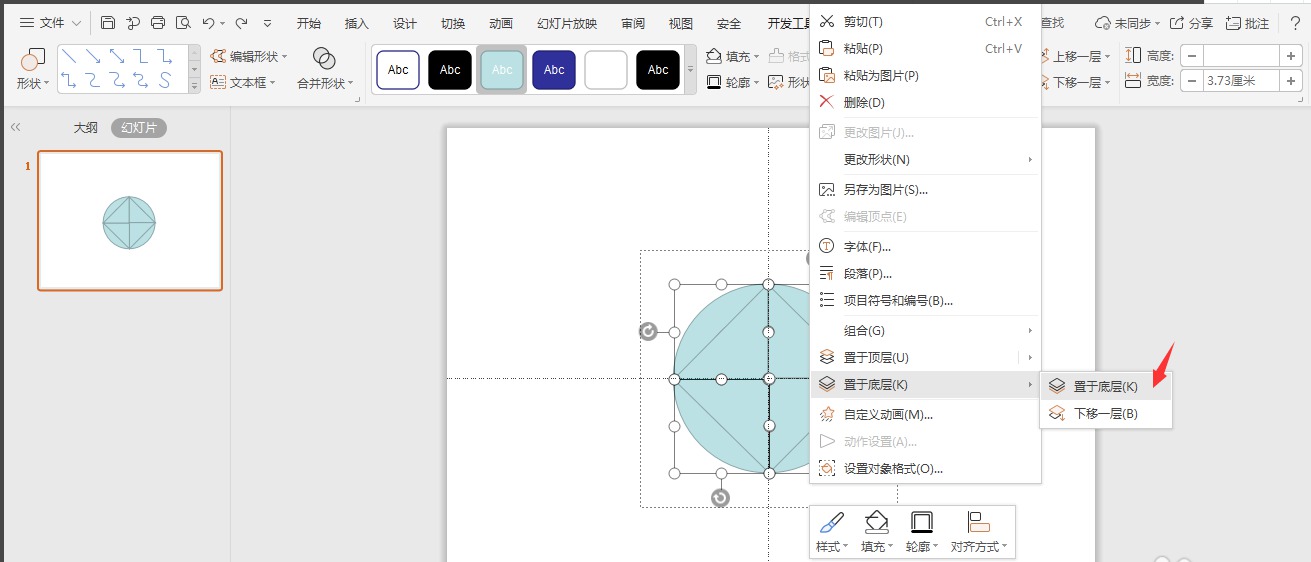Select the S-curve shape in shape gallery
The height and width of the screenshot is (562, 1311).
point(166,80)
